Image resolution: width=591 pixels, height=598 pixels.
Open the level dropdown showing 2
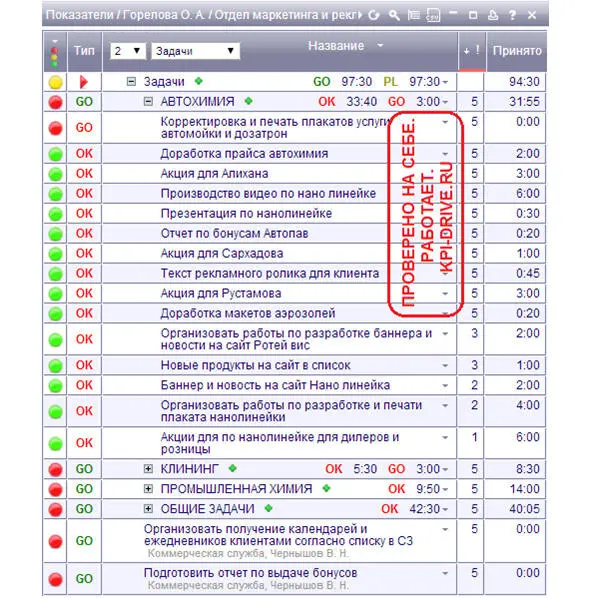(x=128, y=51)
